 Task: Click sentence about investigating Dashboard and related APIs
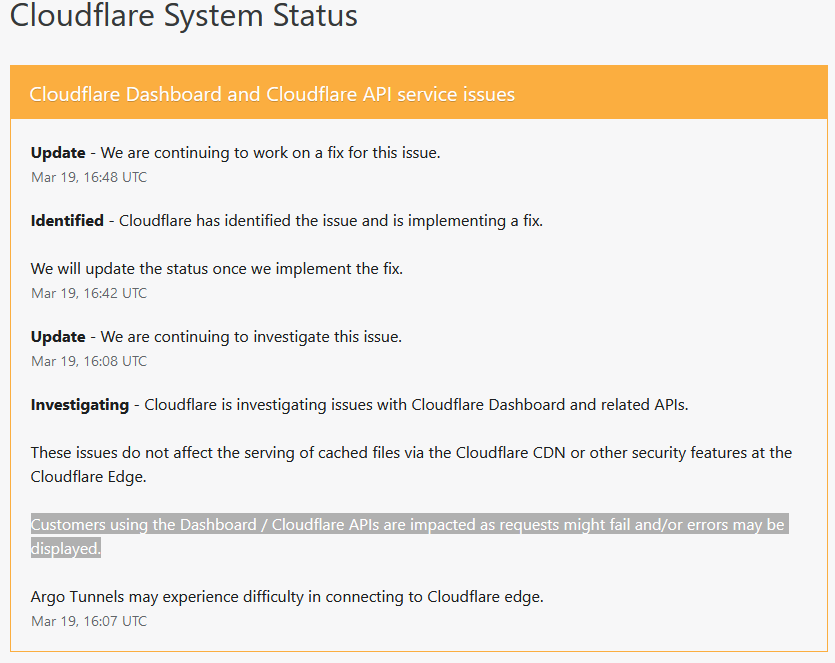tap(416, 405)
